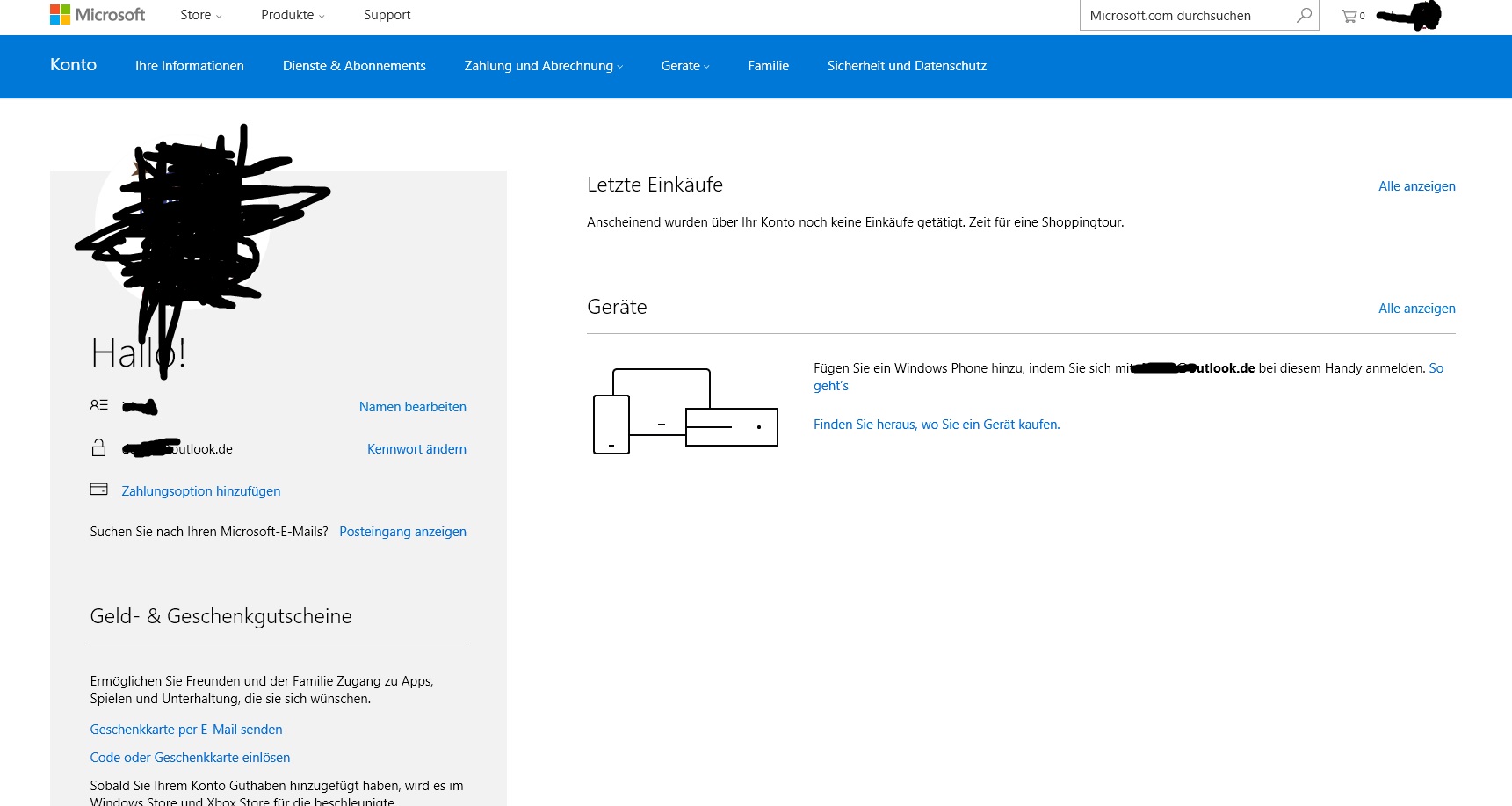The height and width of the screenshot is (806, 1512).
Task: Click the devices illustration
Action: (686, 411)
